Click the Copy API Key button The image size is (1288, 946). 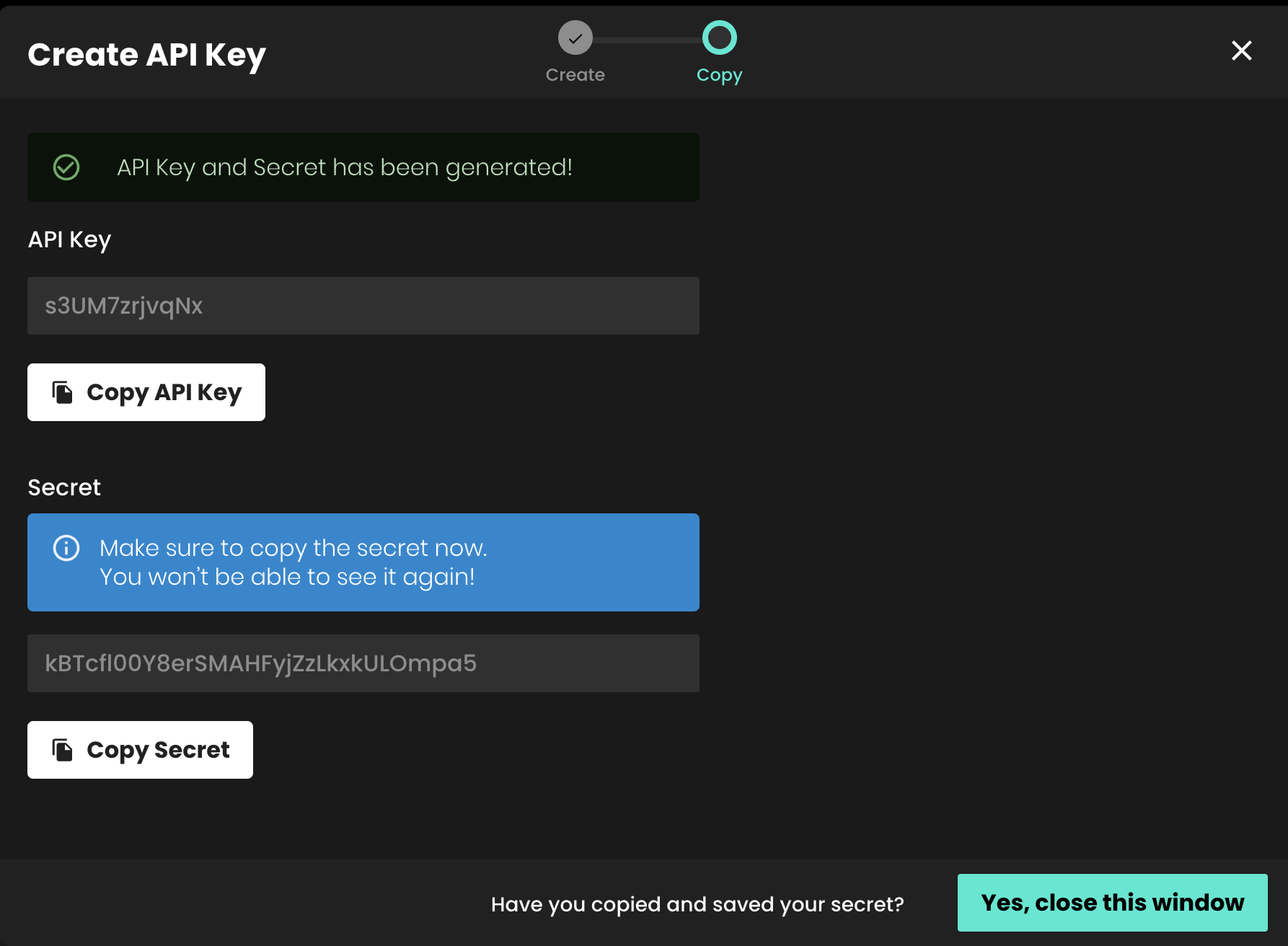[x=146, y=392]
